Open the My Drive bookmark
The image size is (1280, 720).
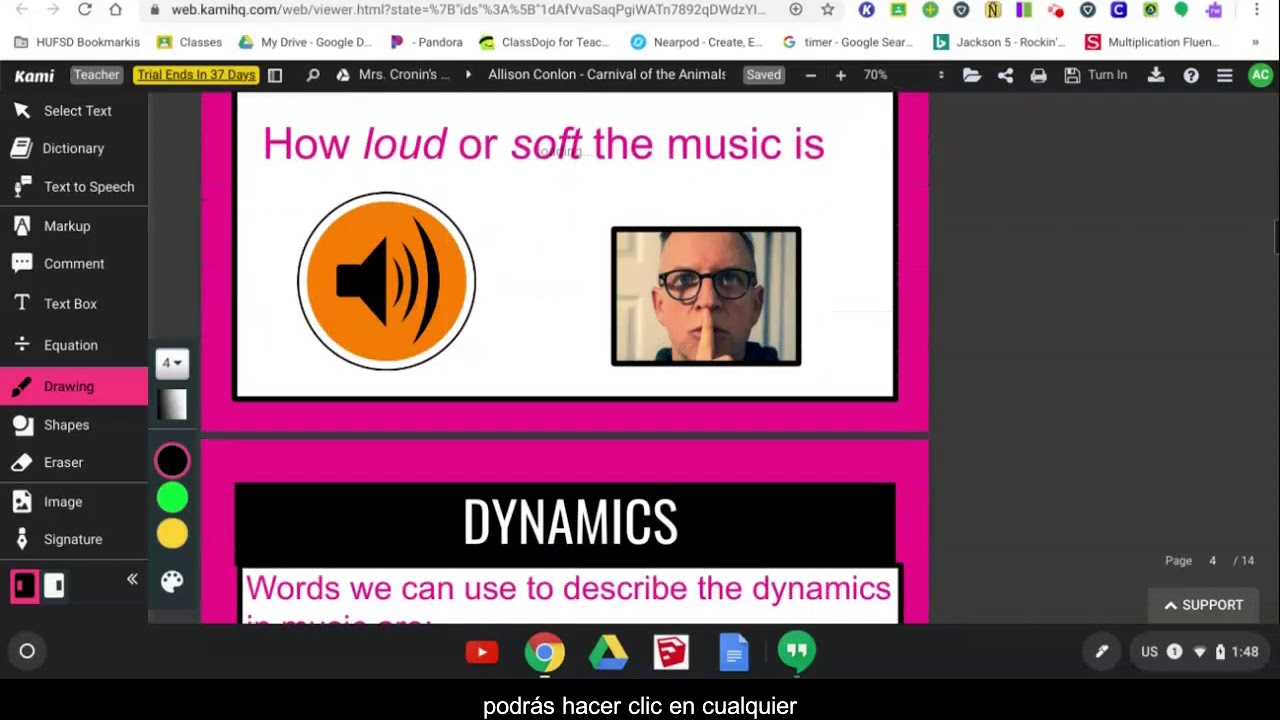pos(305,42)
